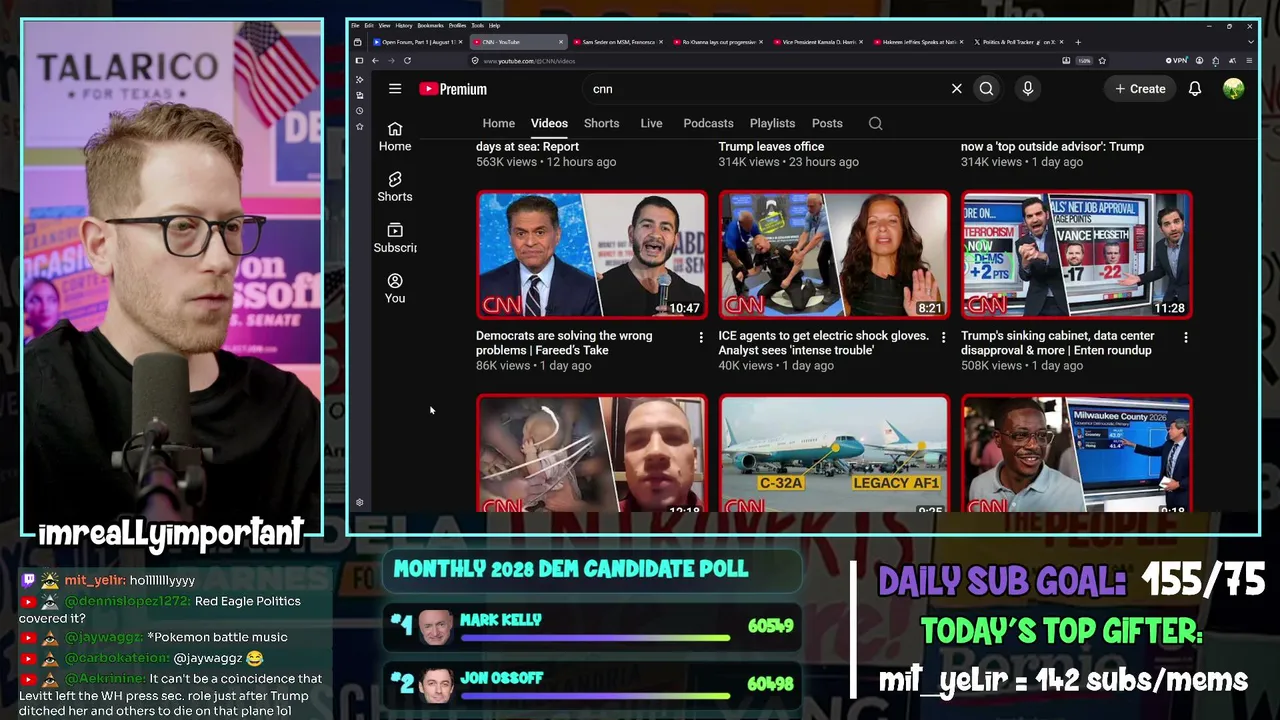Open the C-32A Legacy AF1 thumbnail
1280x720 pixels.
click(834, 453)
